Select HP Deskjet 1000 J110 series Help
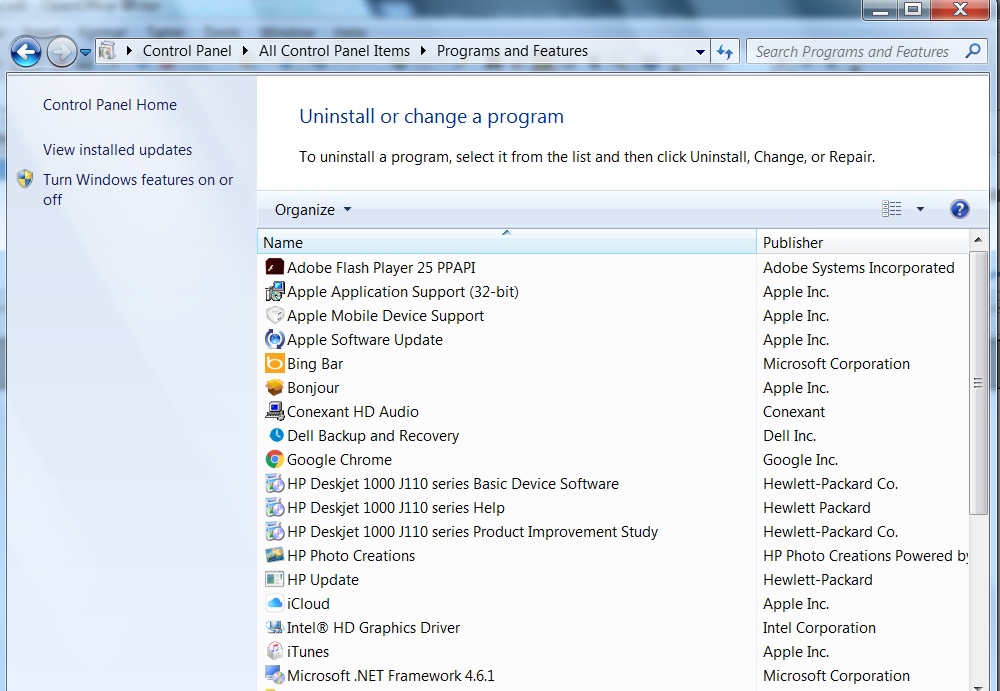Image resolution: width=1000 pixels, height=691 pixels. (395, 508)
